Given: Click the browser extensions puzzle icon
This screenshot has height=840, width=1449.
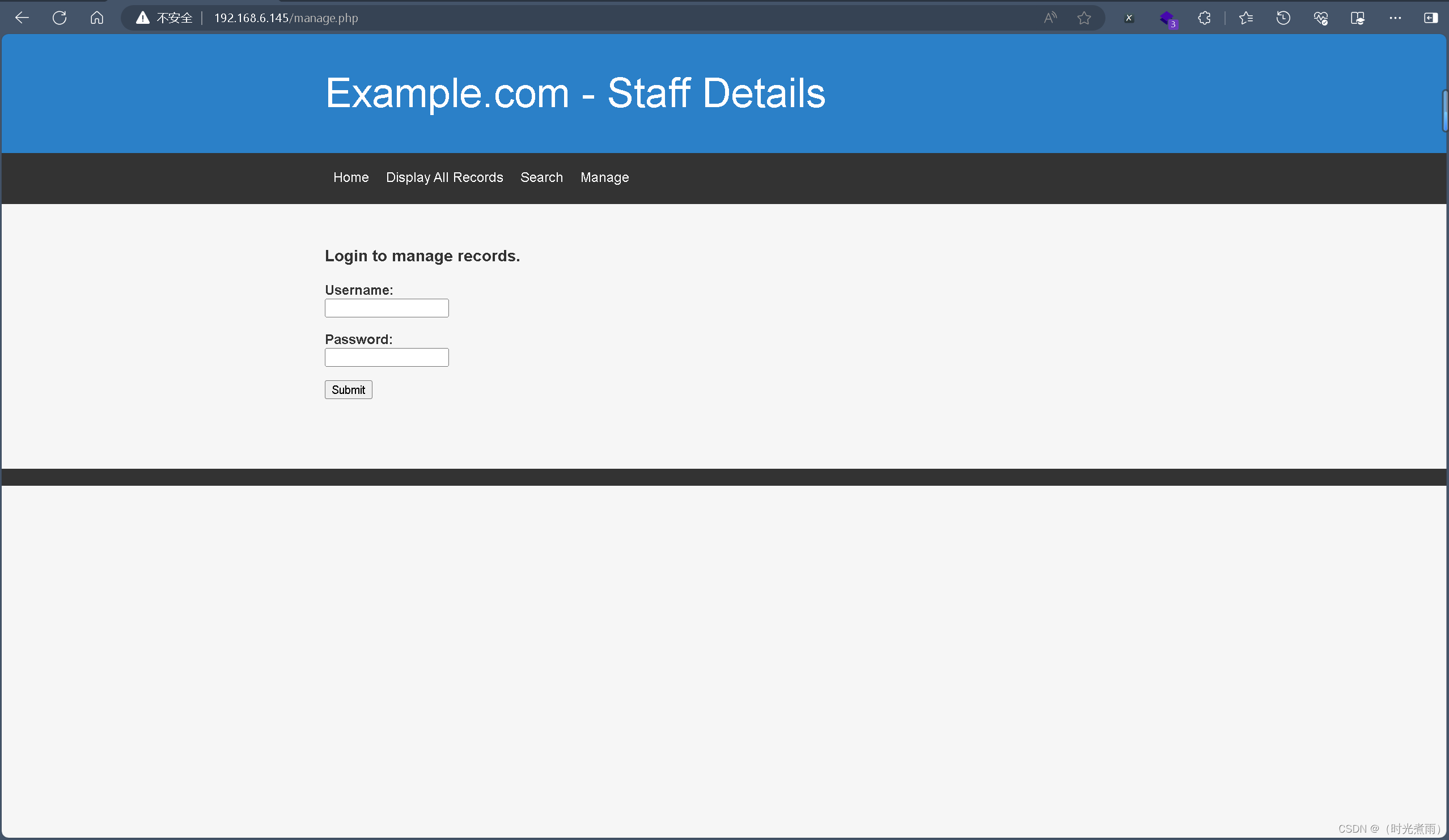Looking at the screenshot, I should click(1204, 17).
